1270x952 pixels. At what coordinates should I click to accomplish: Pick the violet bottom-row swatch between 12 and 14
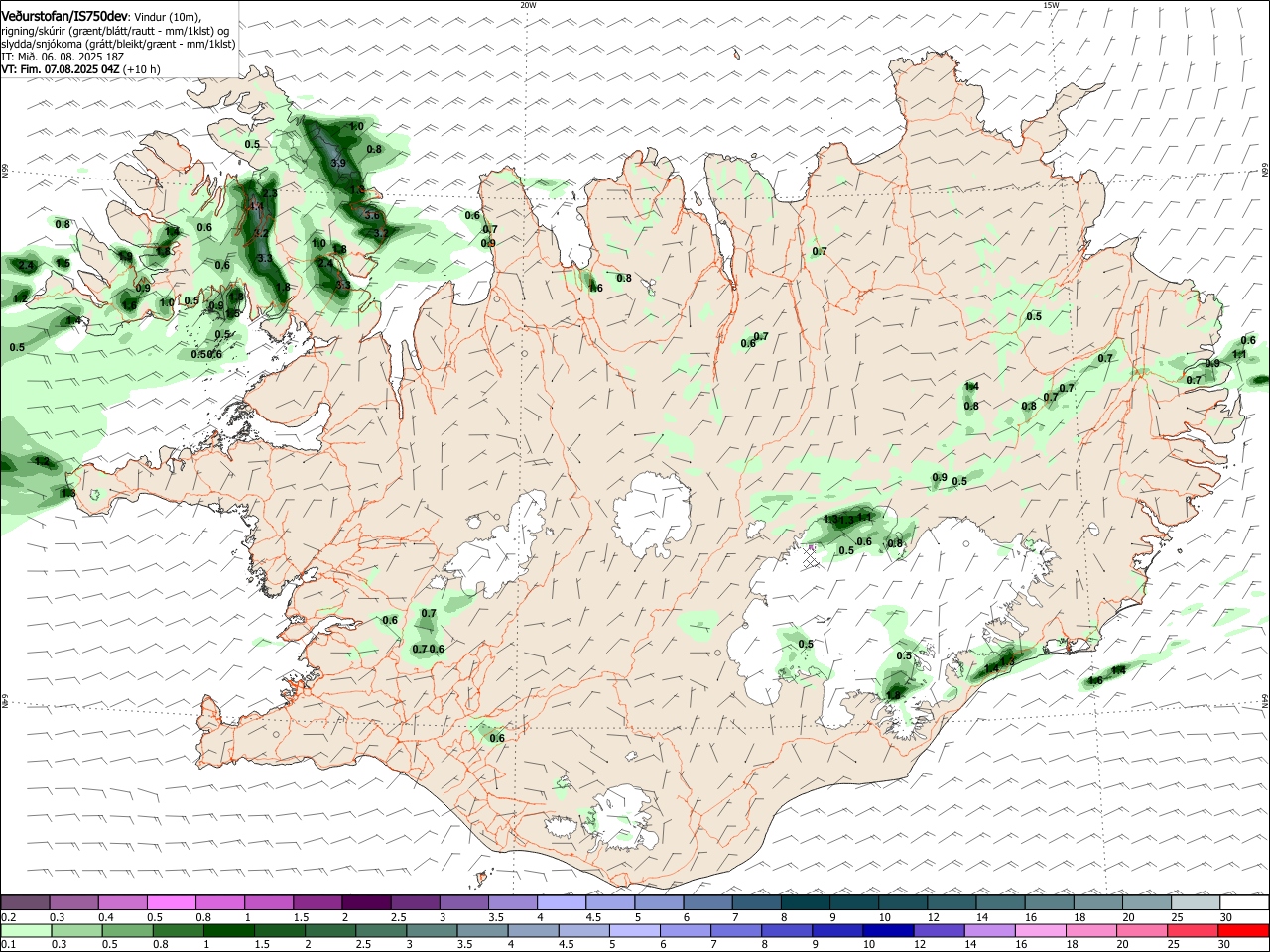coord(939,930)
